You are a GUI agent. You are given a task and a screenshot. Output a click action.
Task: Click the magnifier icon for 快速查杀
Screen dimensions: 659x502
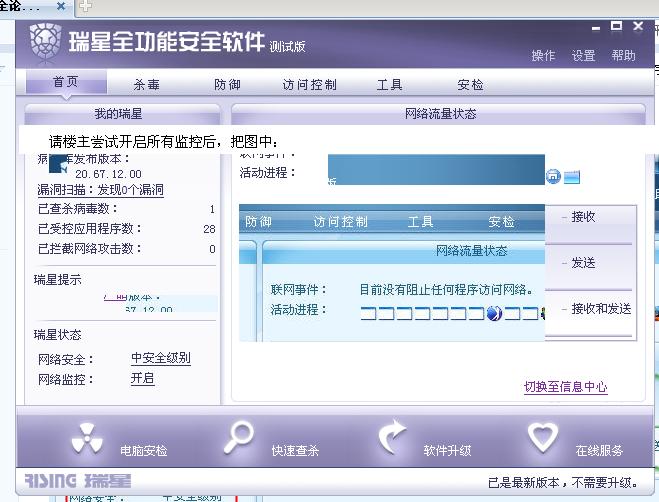coord(238,437)
